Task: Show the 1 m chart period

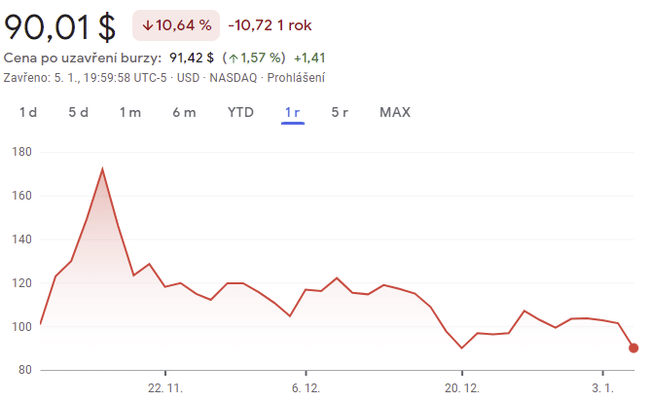Action: point(130,112)
